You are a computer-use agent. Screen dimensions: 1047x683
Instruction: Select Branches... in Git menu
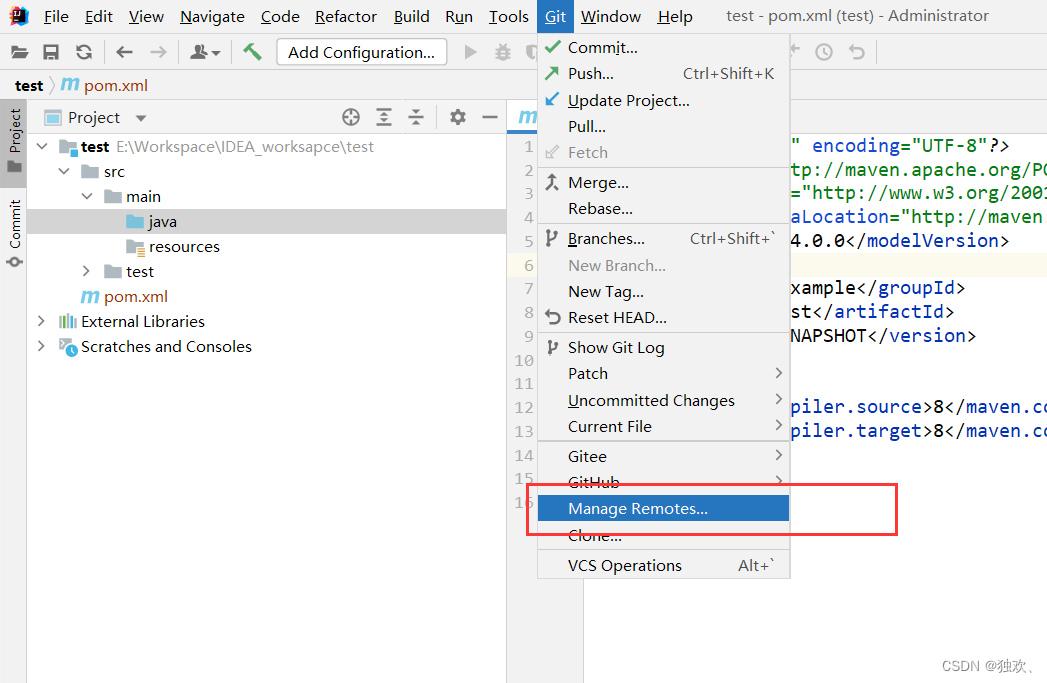[663, 238]
